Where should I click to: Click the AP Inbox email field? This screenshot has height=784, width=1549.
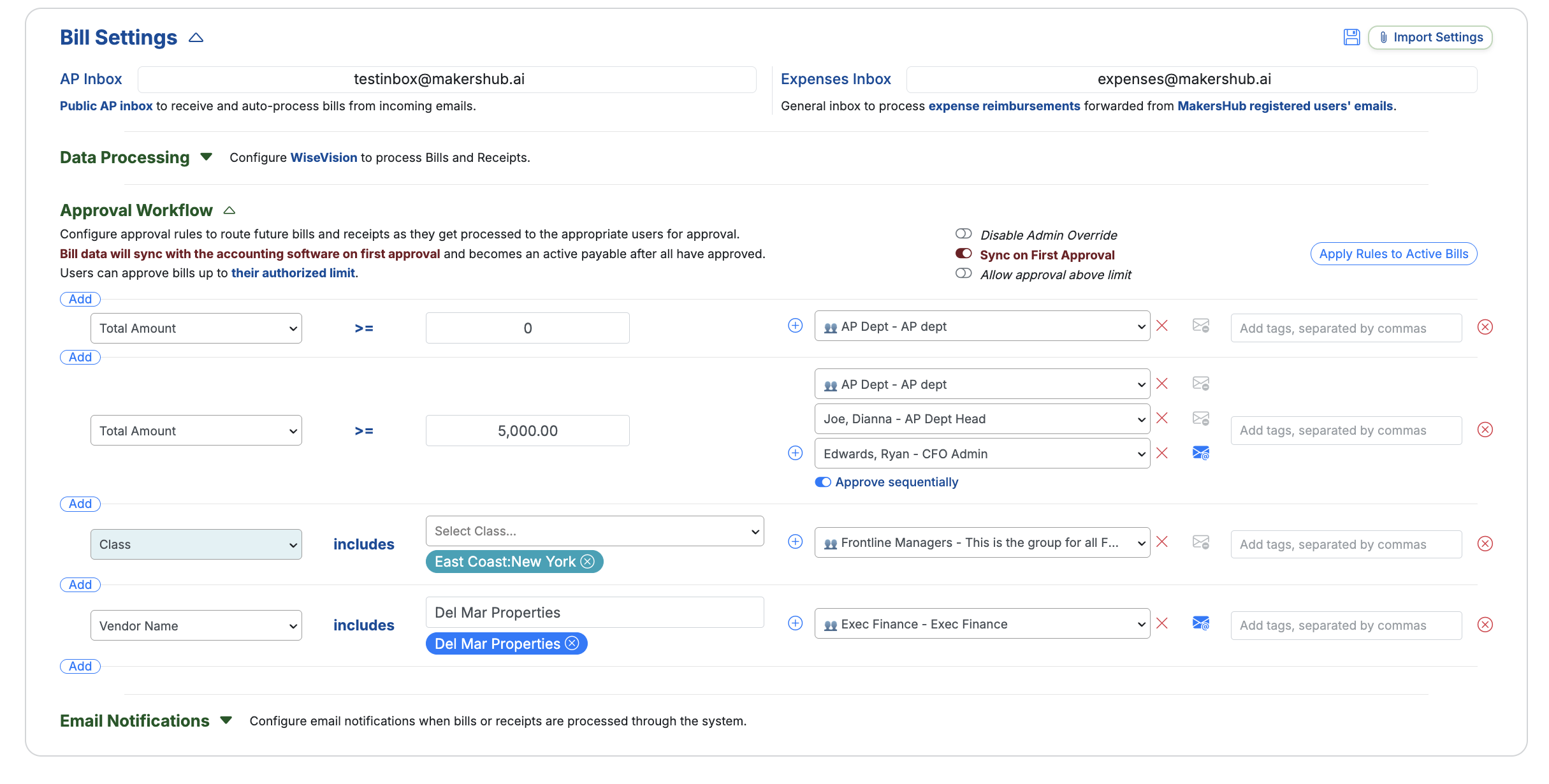446,80
